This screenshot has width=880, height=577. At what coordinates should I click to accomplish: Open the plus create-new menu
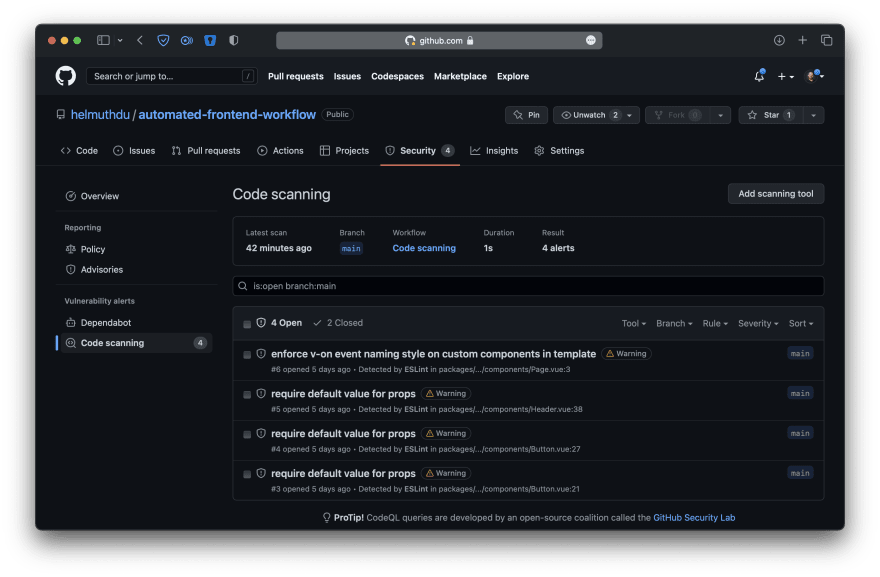[785, 76]
